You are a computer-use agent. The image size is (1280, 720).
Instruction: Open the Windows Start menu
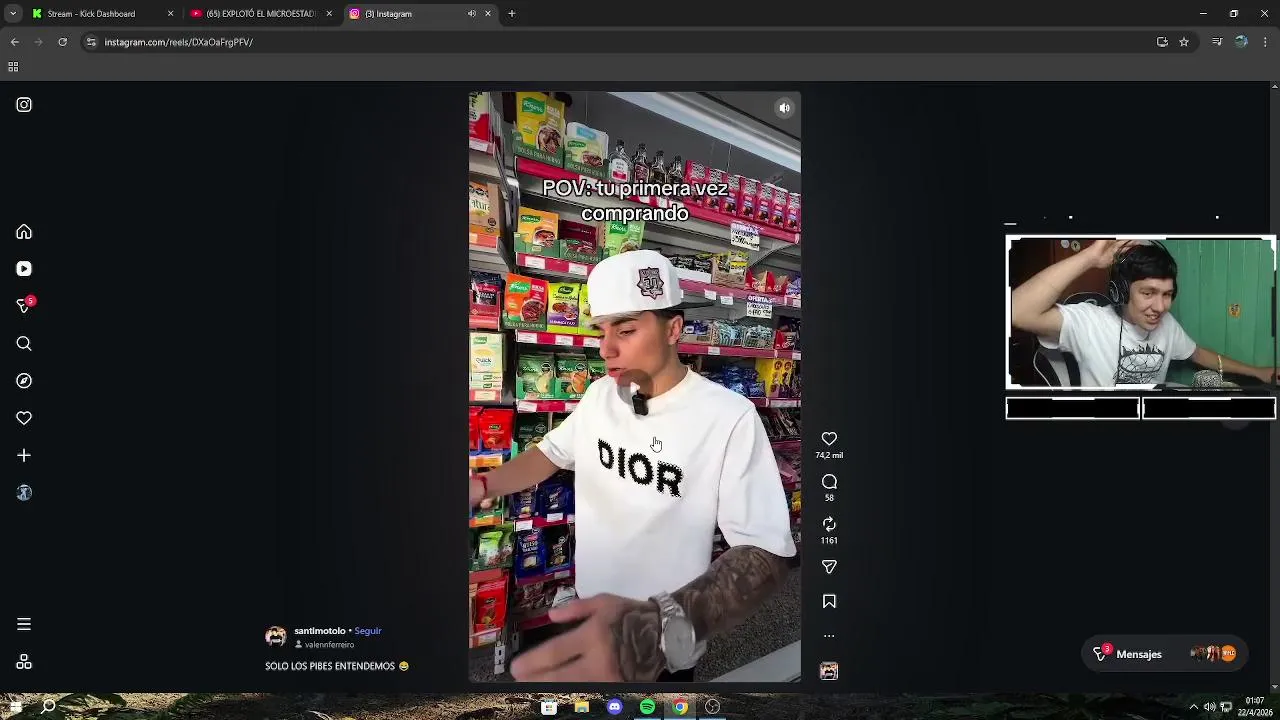(x=15, y=707)
